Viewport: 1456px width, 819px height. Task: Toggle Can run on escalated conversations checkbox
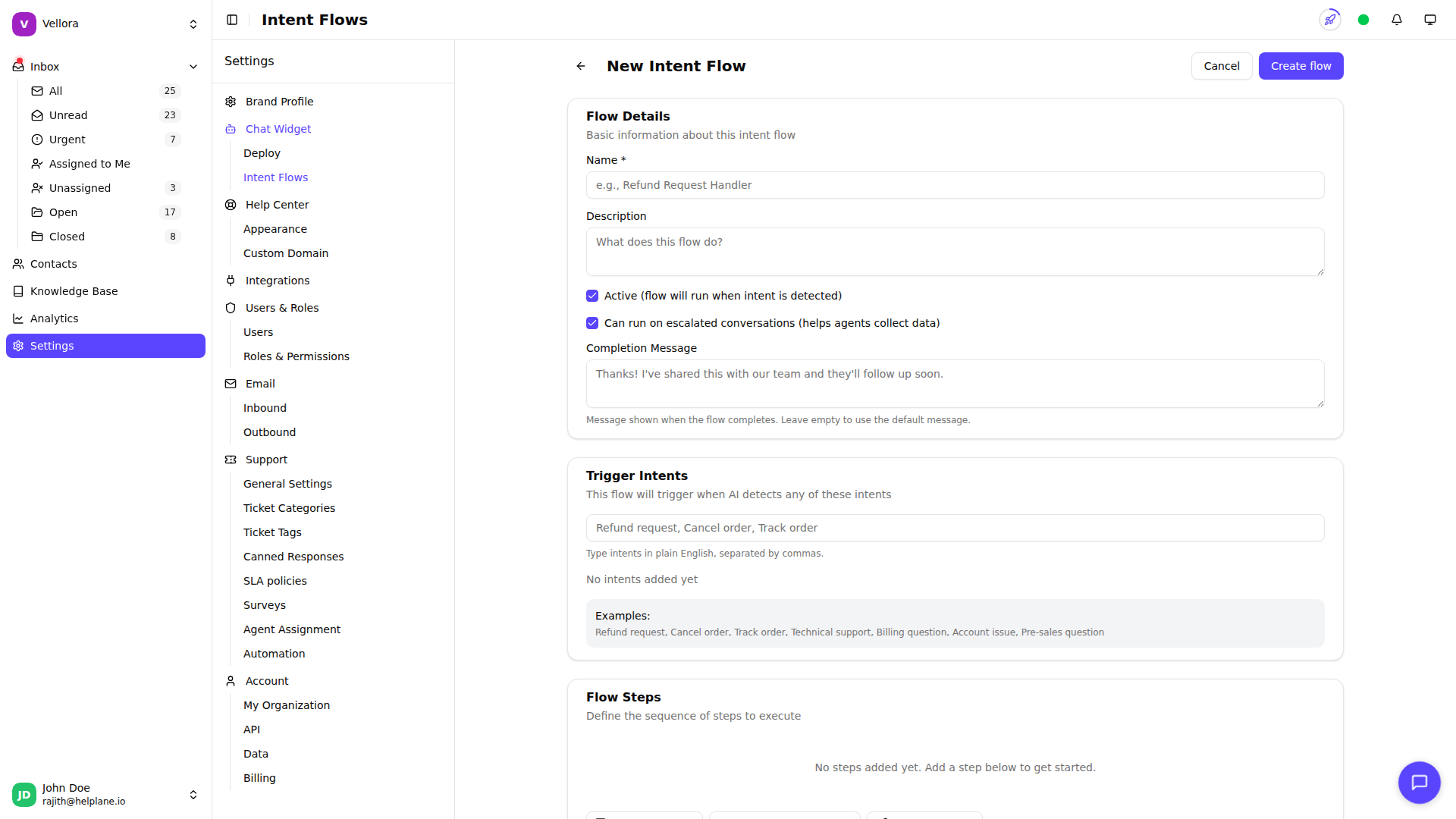tap(592, 323)
